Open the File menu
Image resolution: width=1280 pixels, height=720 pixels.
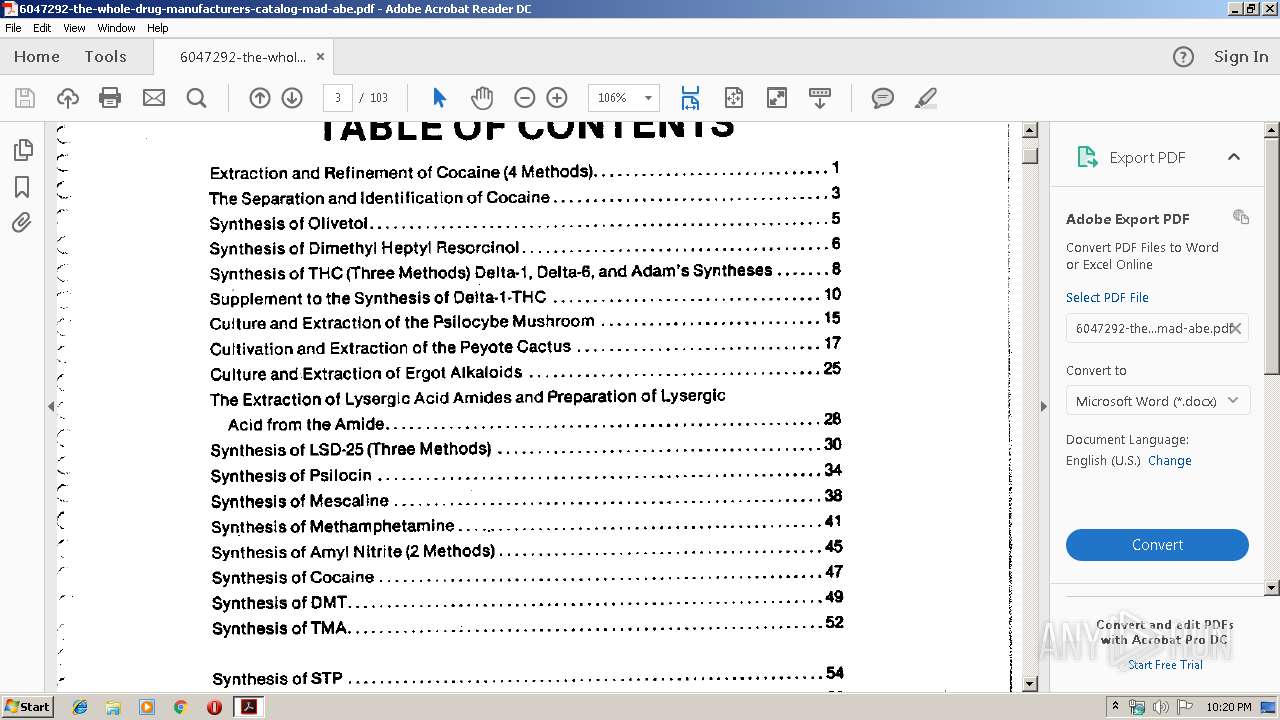pos(13,28)
